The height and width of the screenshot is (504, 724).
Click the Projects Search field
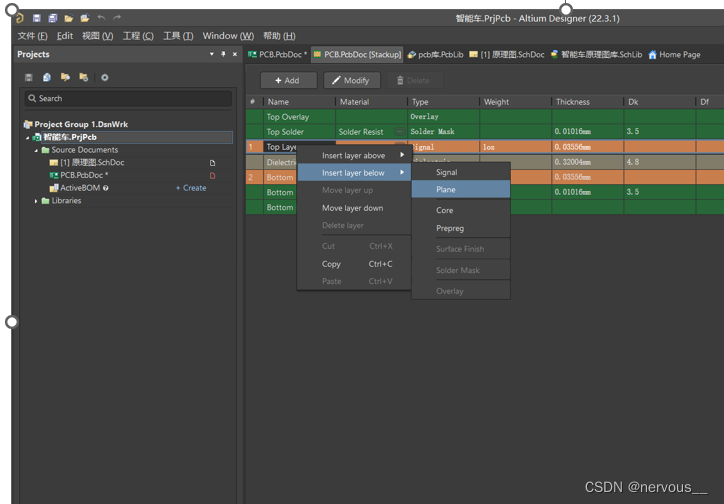click(x=128, y=98)
